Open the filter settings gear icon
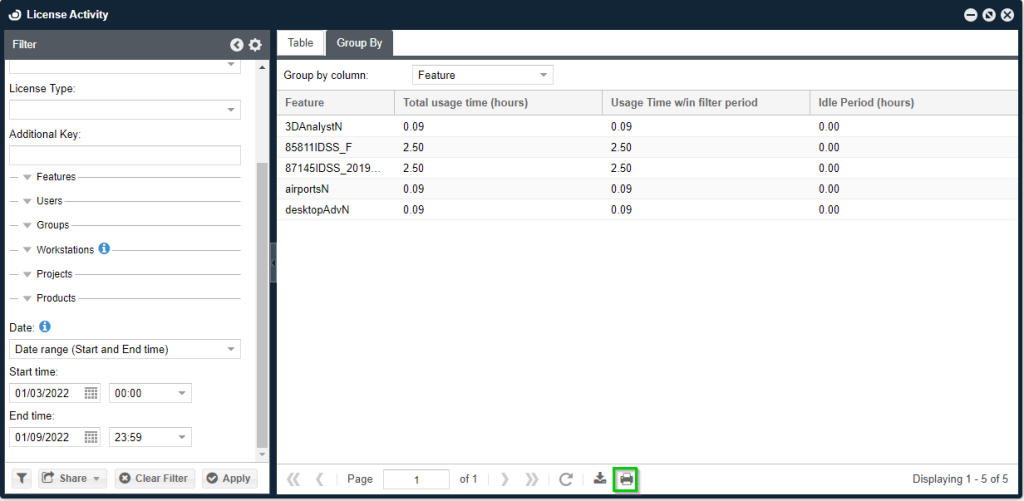 (x=255, y=45)
